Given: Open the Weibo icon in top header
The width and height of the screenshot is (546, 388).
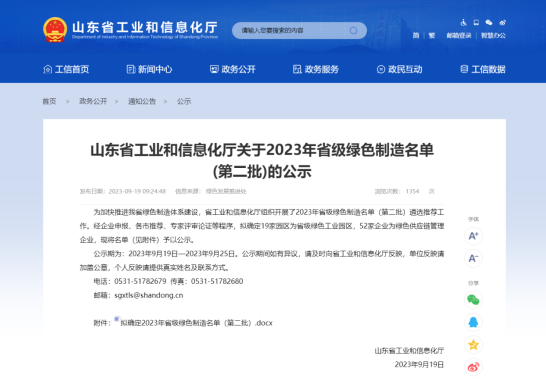Looking at the screenshot, I should 502,23.
